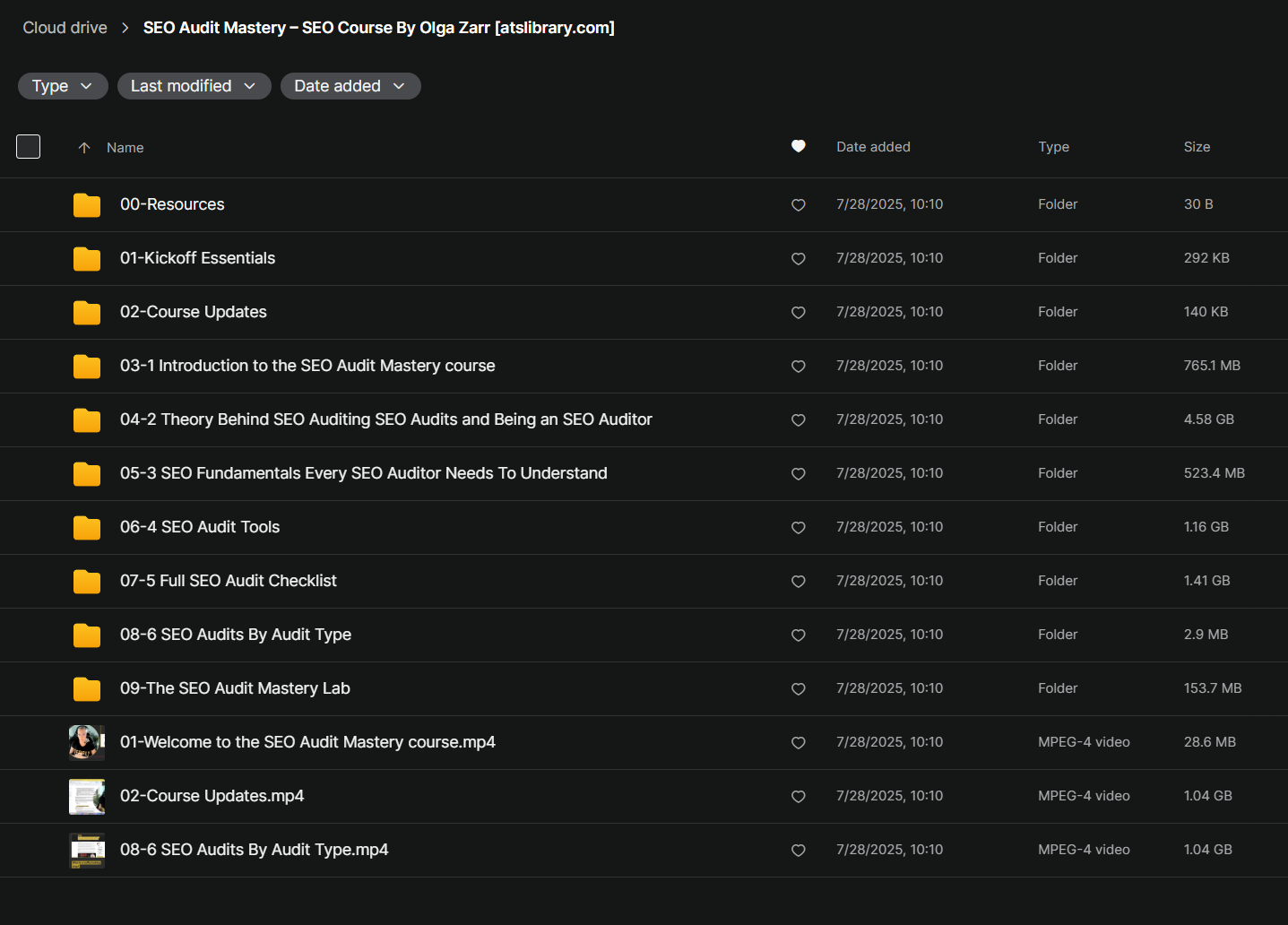Open the Type filter dropdown
The image size is (1288, 925).
point(63,86)
